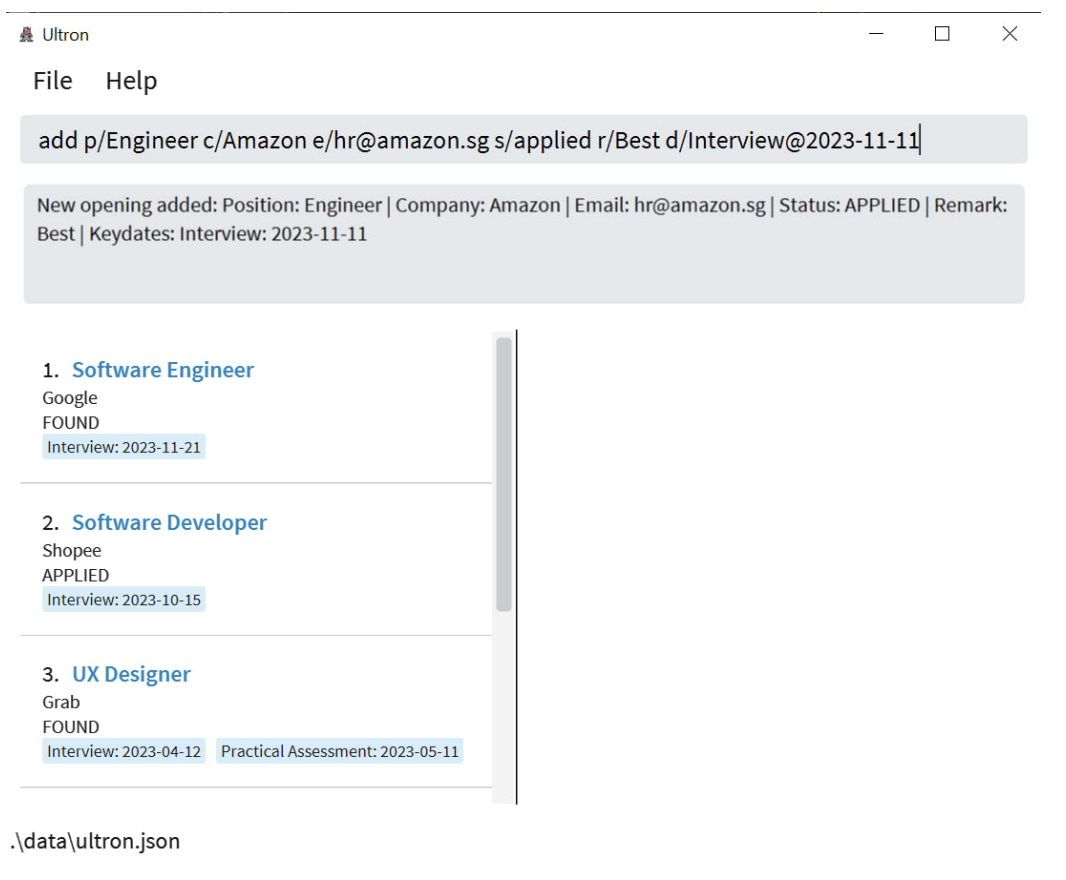Image resolution: width=1066 pixels, height=880 pixels.
Task: Focus the command input box
Action: [x=523, y=139]
